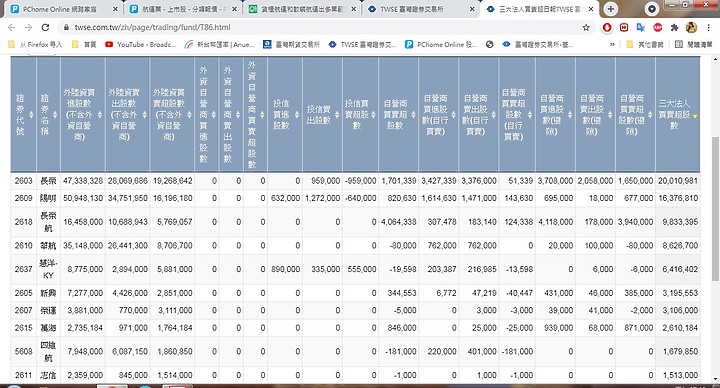Open the AdBlock Plus extension icon
720x388 pixels.
tap(657, 28)
